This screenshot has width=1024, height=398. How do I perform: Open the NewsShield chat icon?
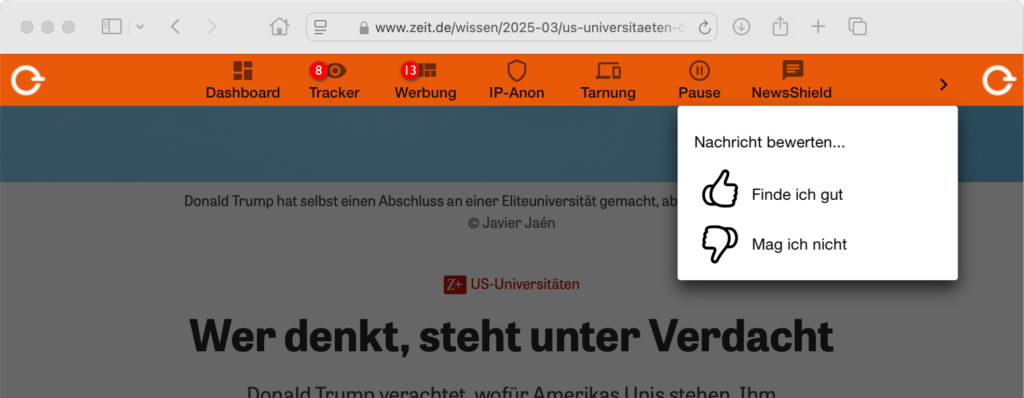point(792,80)
